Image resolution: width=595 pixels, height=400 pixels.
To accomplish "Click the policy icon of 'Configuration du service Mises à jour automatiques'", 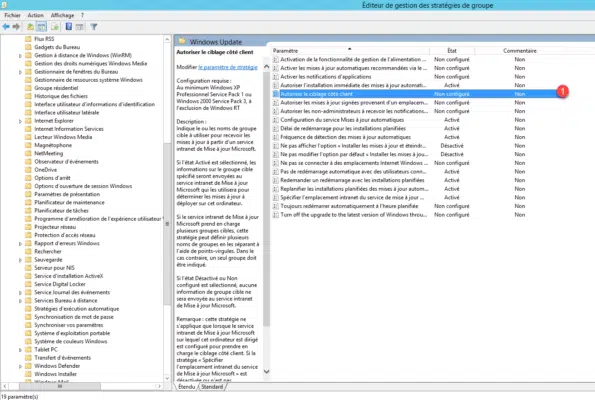I will [x=276, y=120].
